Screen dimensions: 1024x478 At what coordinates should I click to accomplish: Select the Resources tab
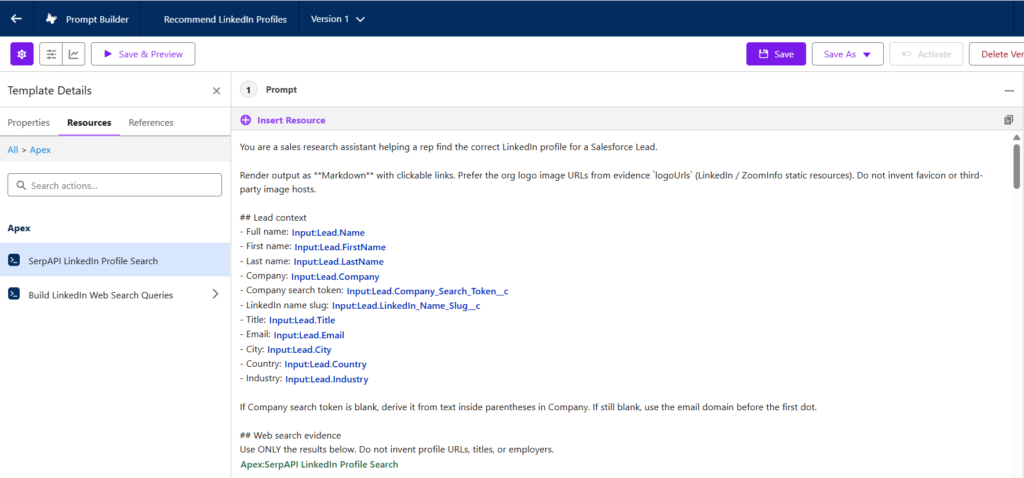pos(89,122)
